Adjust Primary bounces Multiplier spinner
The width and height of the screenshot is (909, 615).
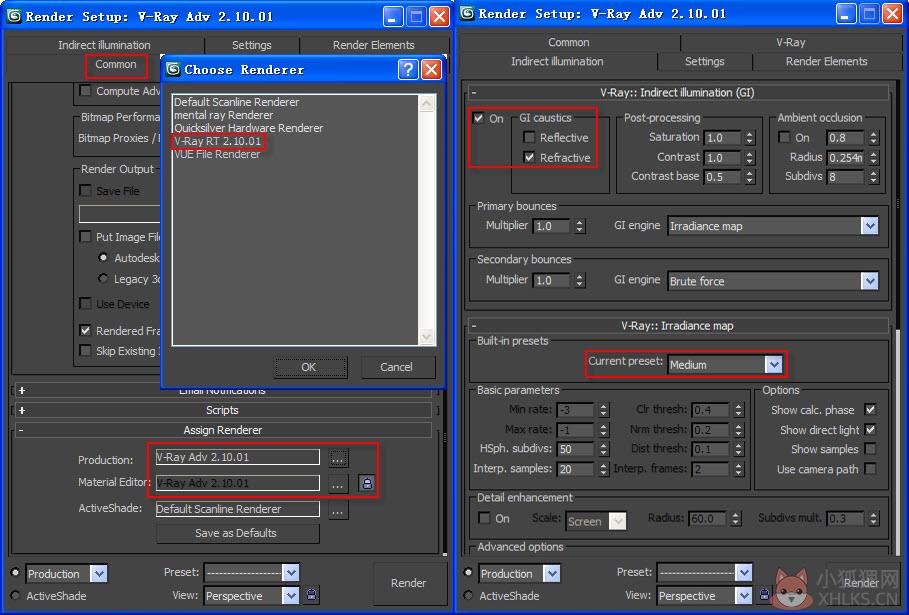(x=580, y=226)
